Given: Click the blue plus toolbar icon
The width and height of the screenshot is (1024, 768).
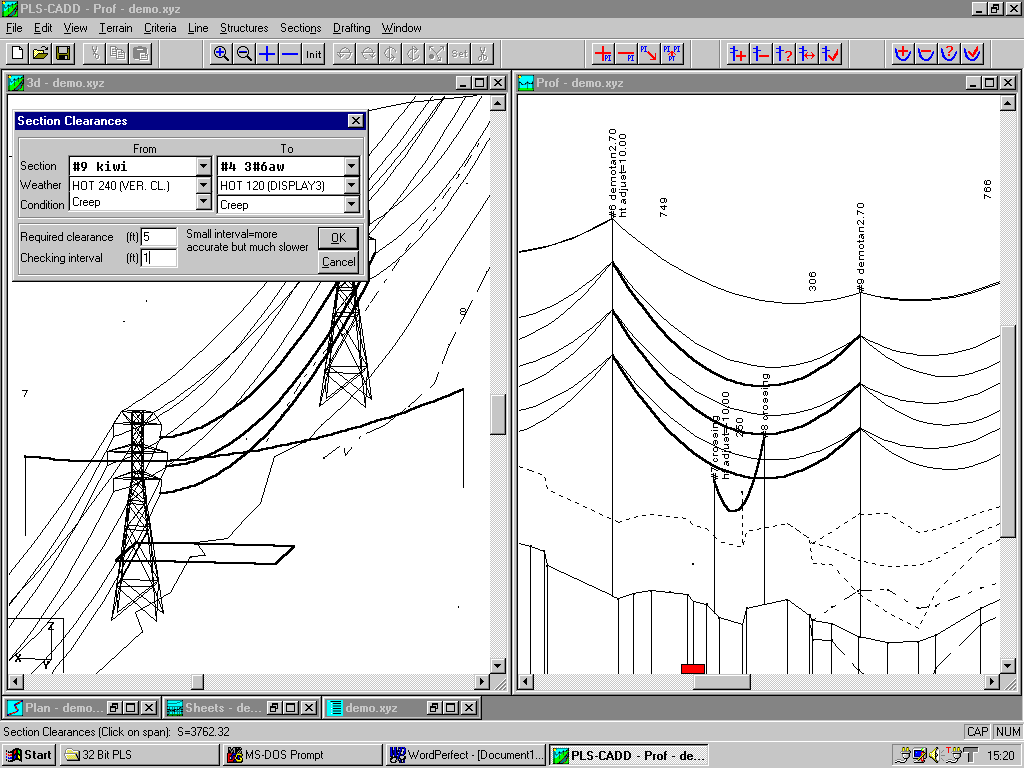Looking at the screenshot, I should 266,54.
